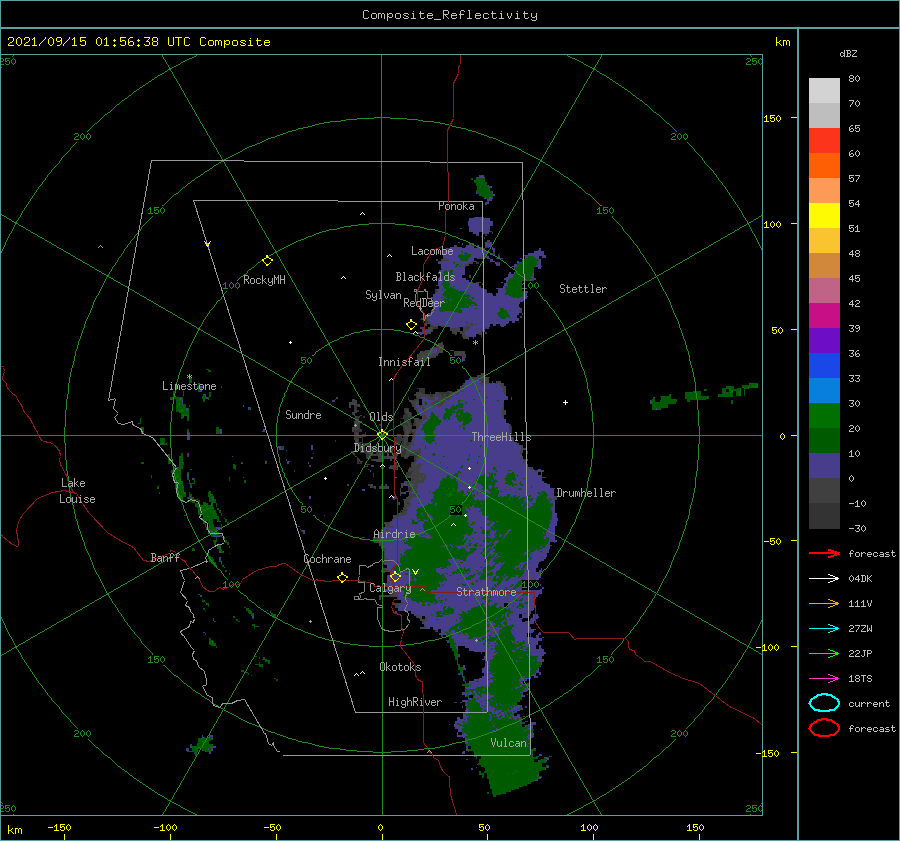Click the yellow km label at top right
Image resolution: width=900 pixels, height=841 pixels.
pyautogui.click(x=782, y=42)
